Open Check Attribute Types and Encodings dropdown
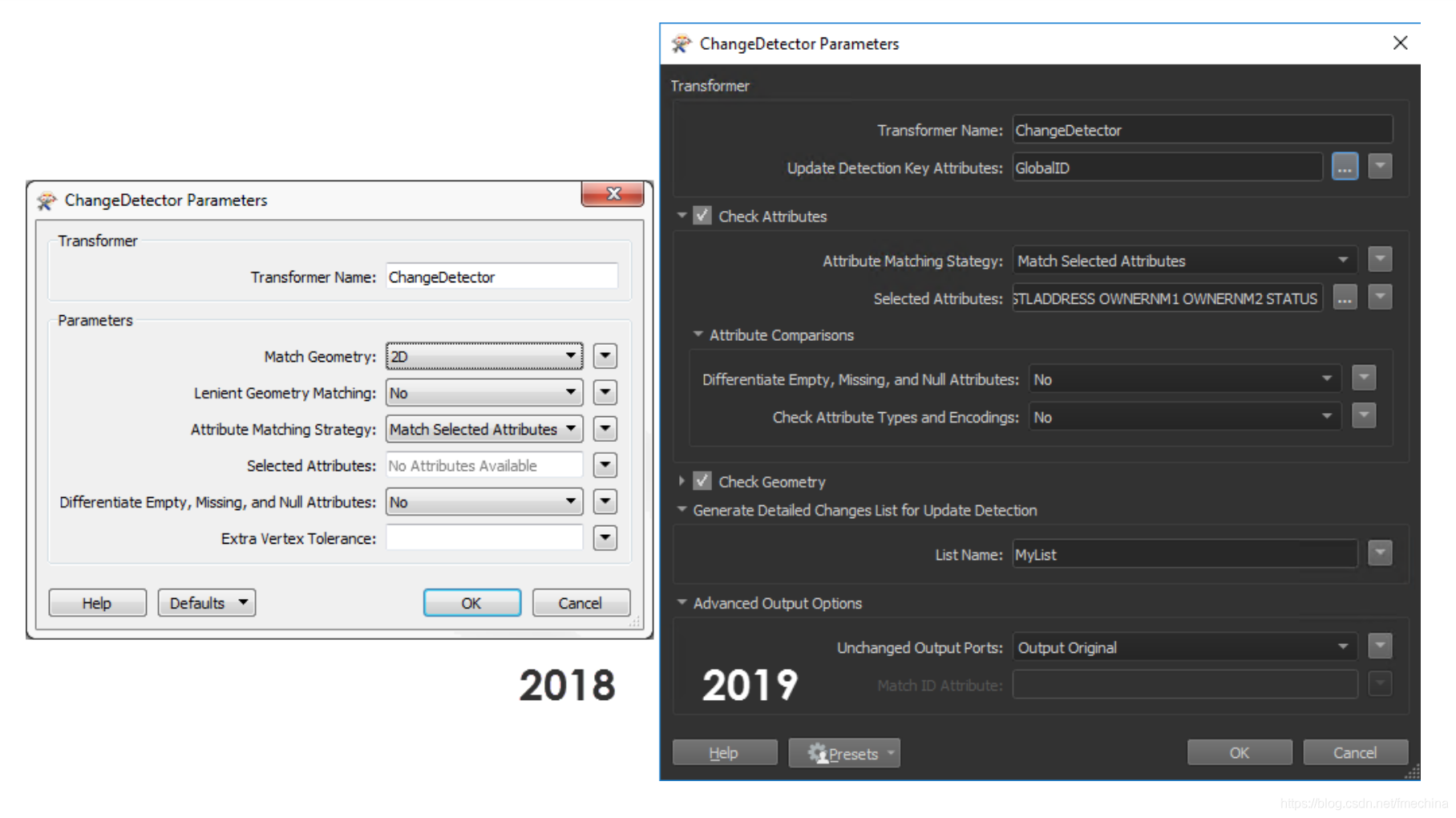This screenshot has height=818, width=1456. click(x=1185, y=417)
